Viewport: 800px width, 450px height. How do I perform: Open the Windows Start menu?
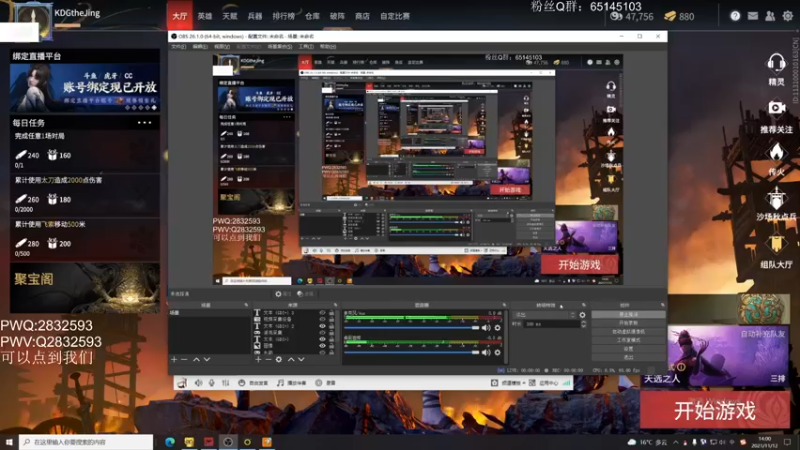tap(9, 442)
